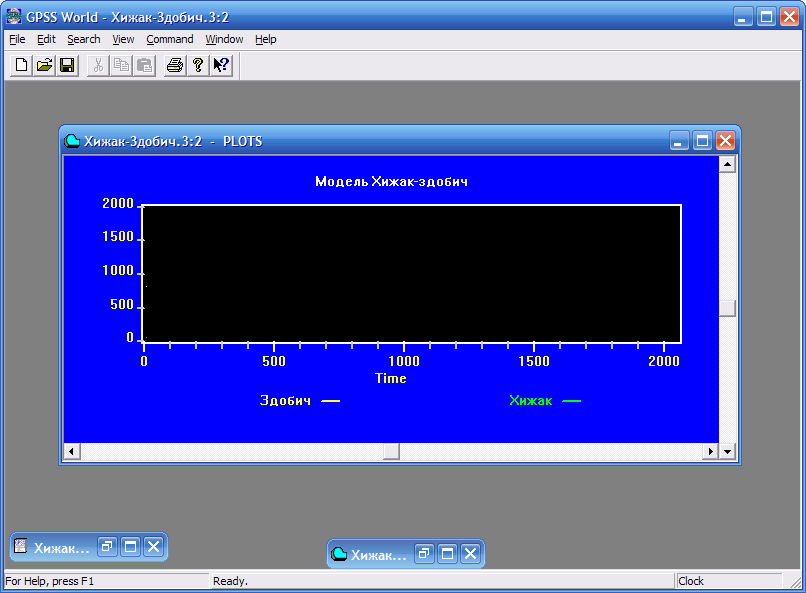Close the PLOTS child window
Viewport: 806px width, 593px height.
pyautogui.click(x=725, y=140)
